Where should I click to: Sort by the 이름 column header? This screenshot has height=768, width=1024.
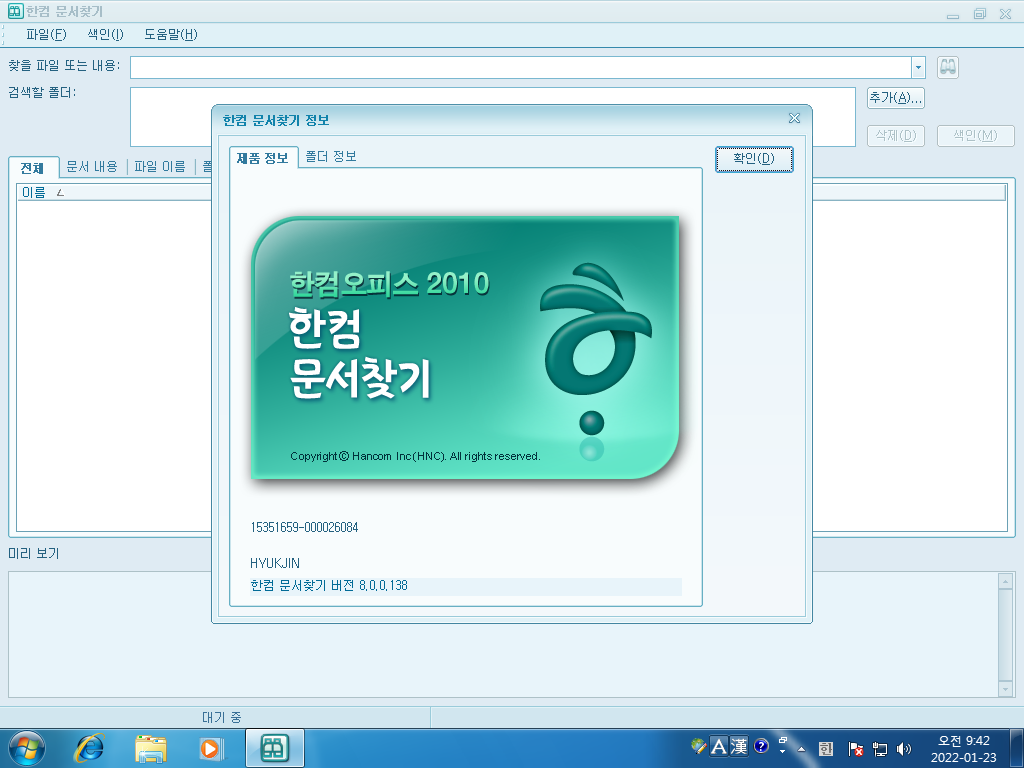click(x=34, y=192)
